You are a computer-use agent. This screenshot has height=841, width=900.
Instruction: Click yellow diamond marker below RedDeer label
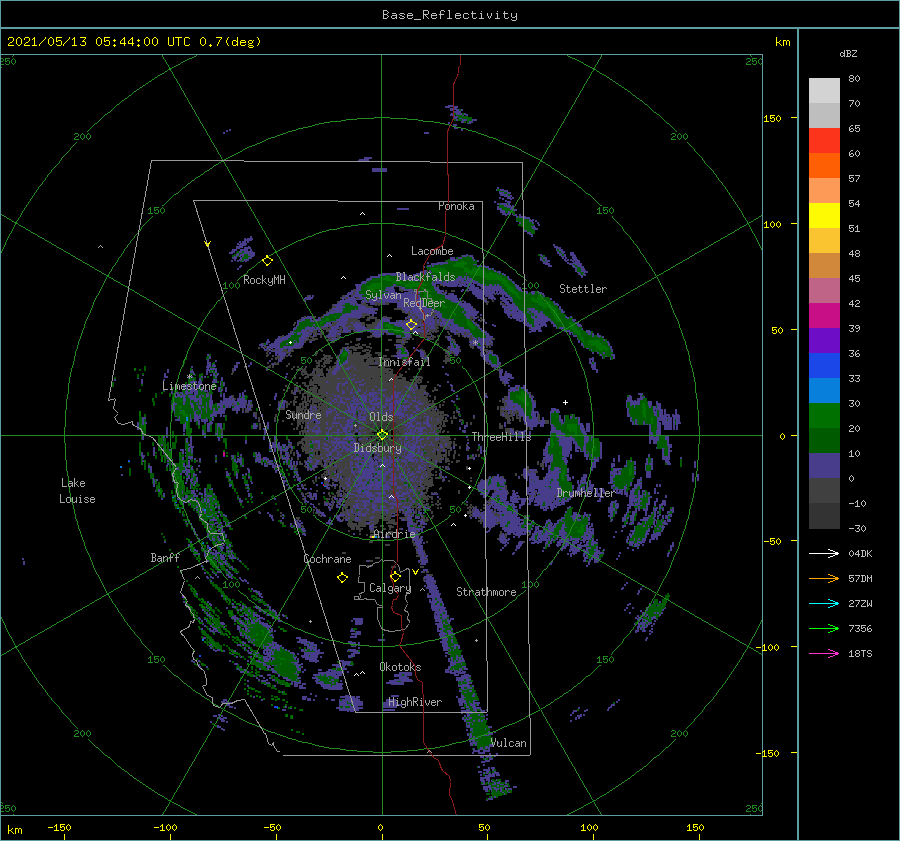(x=411, y=325)
